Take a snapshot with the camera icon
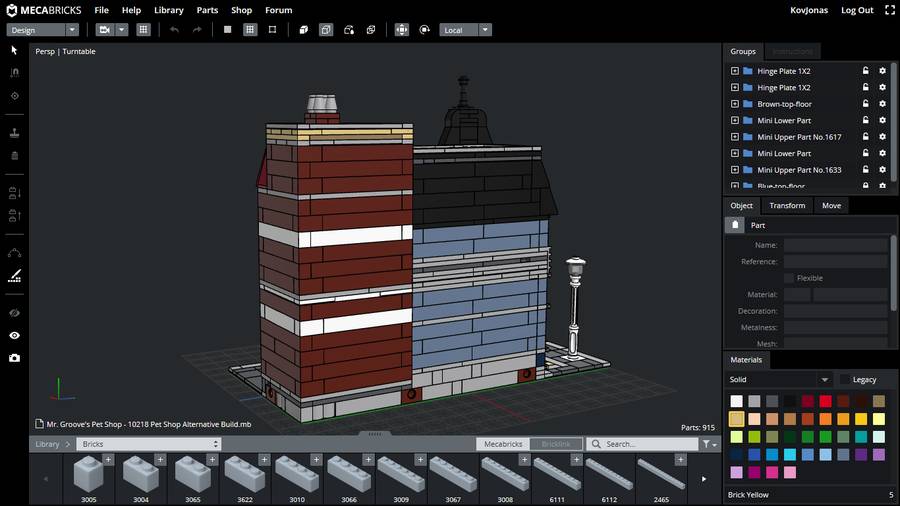The width and height of the screenshot is (900, 506). click(x=14, y=358)
